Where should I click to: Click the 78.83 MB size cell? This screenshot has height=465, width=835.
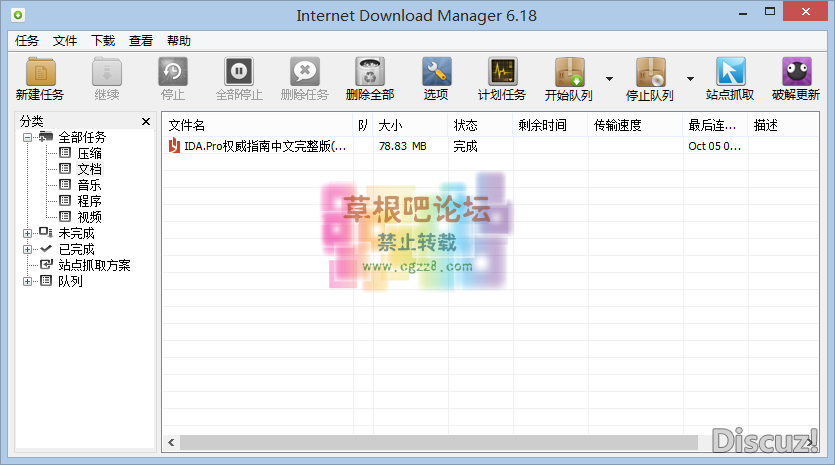(x=403, y=146)
